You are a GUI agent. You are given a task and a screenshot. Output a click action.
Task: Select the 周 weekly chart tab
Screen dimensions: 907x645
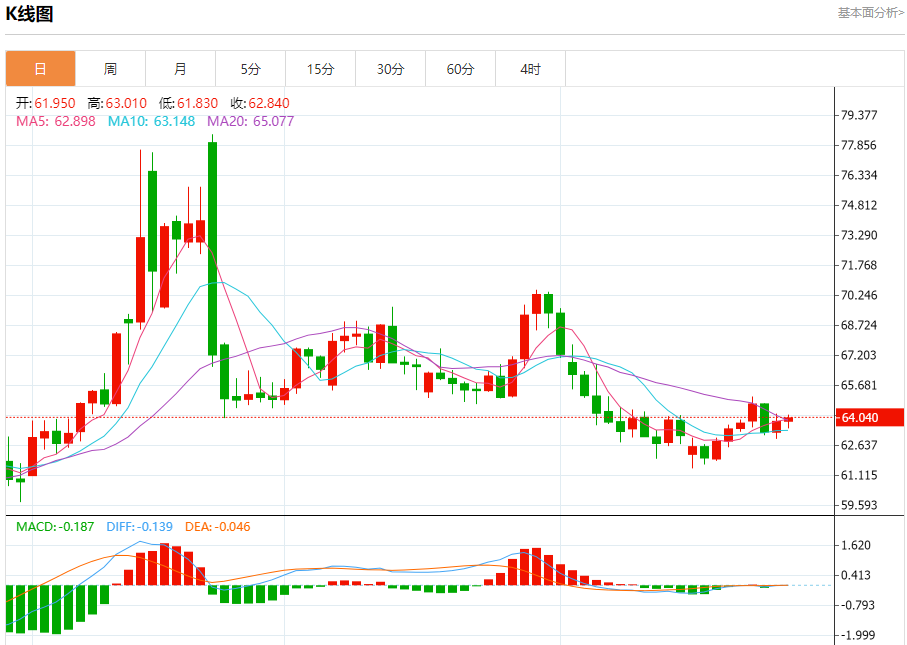110,69
